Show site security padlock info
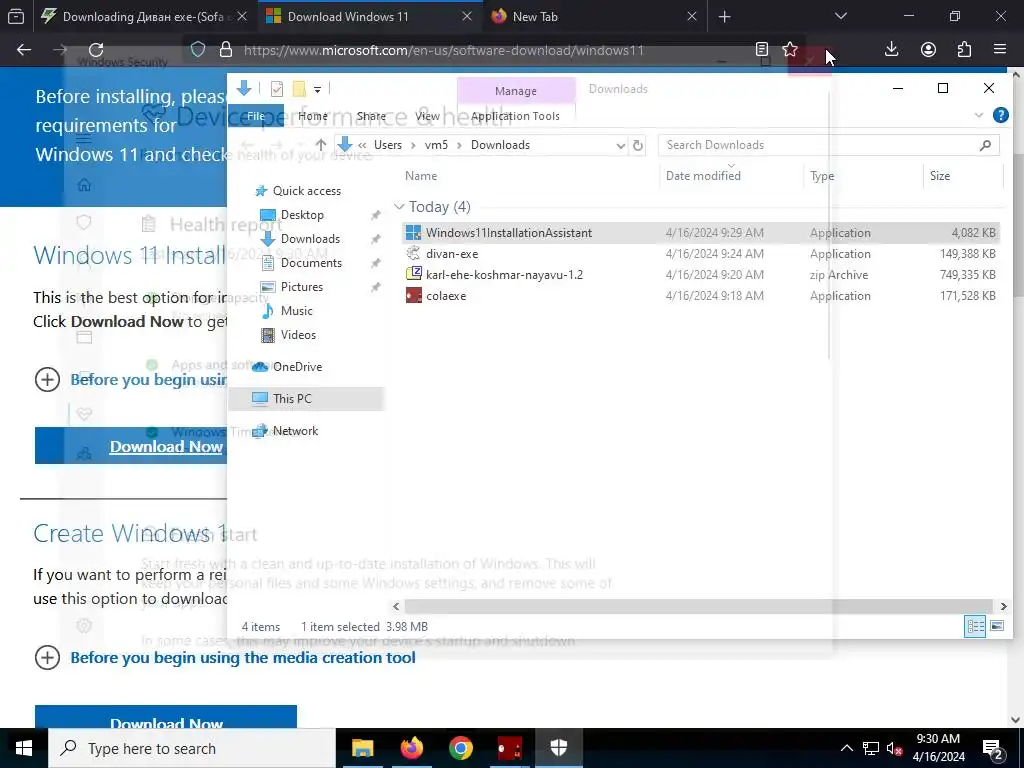 [x=226, y=50]
